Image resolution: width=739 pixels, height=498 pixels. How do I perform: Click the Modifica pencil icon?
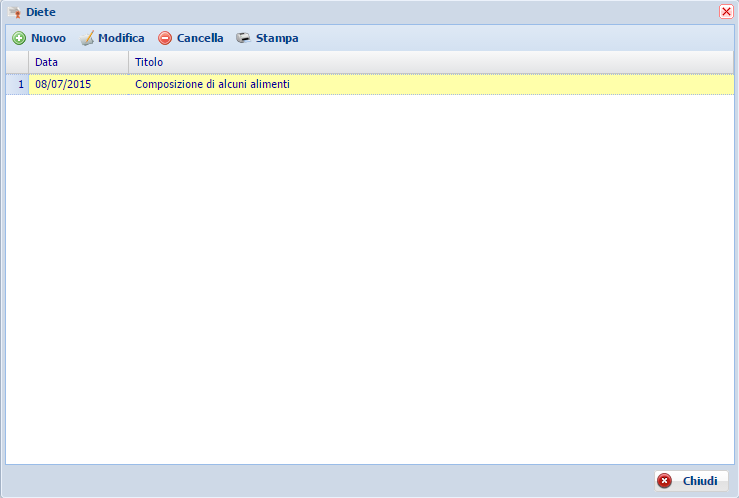87,38
